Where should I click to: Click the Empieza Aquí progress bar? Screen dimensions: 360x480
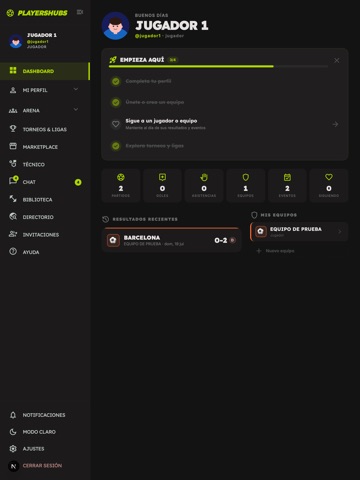pyautogui.click(x=218, y=67)
